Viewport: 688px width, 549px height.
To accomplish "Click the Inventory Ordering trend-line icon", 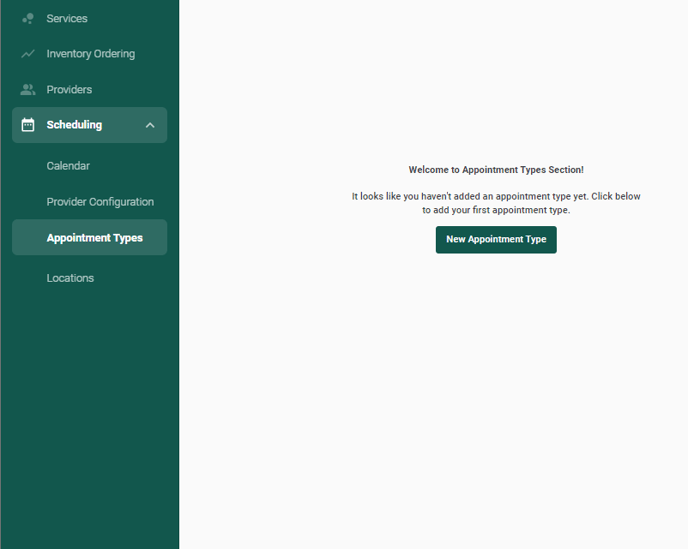I will (x=28, y=54).
